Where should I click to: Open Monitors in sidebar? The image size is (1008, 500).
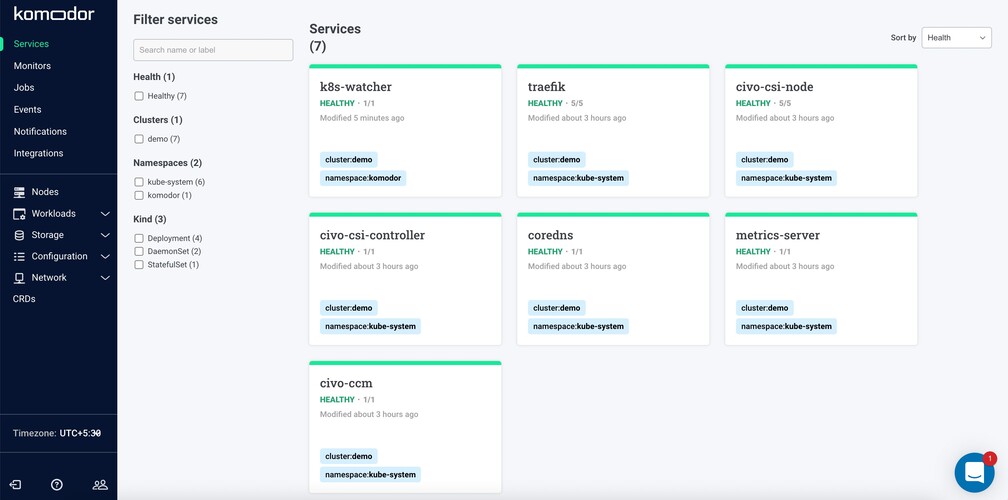tap(32, 66)
